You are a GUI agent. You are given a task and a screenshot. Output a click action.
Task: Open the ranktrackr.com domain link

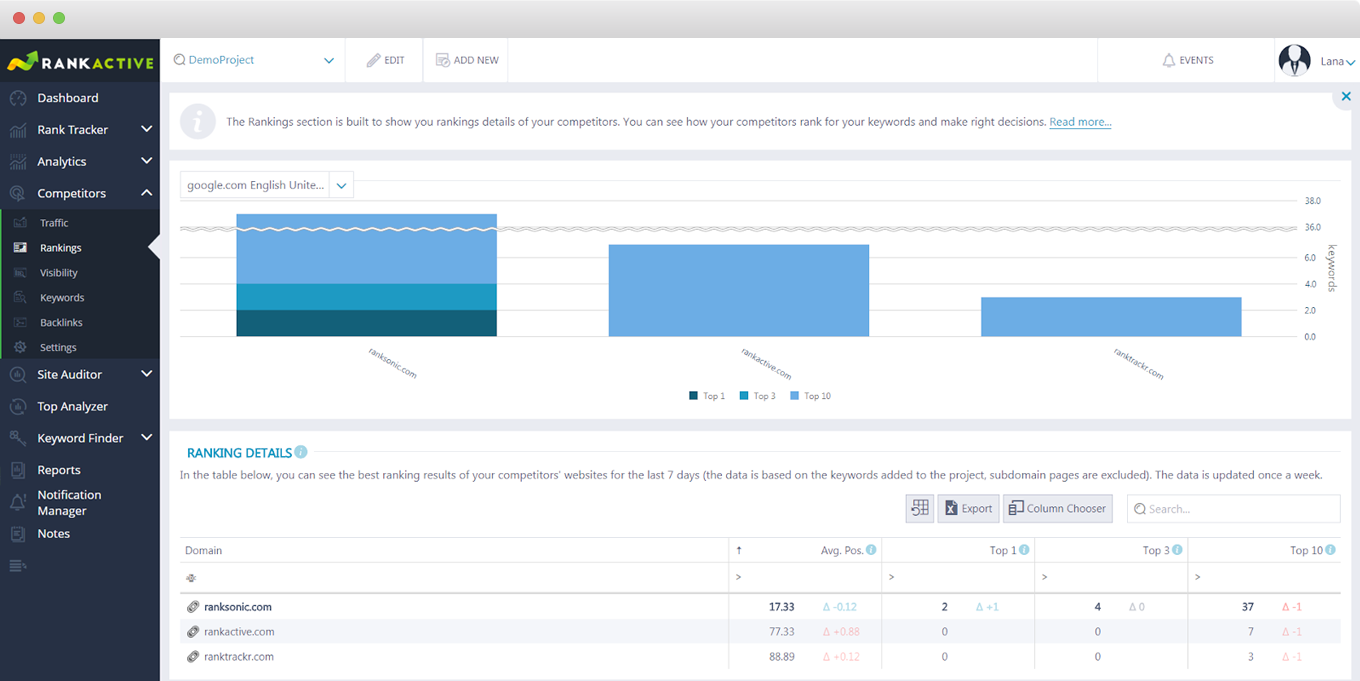coord(239,657)
